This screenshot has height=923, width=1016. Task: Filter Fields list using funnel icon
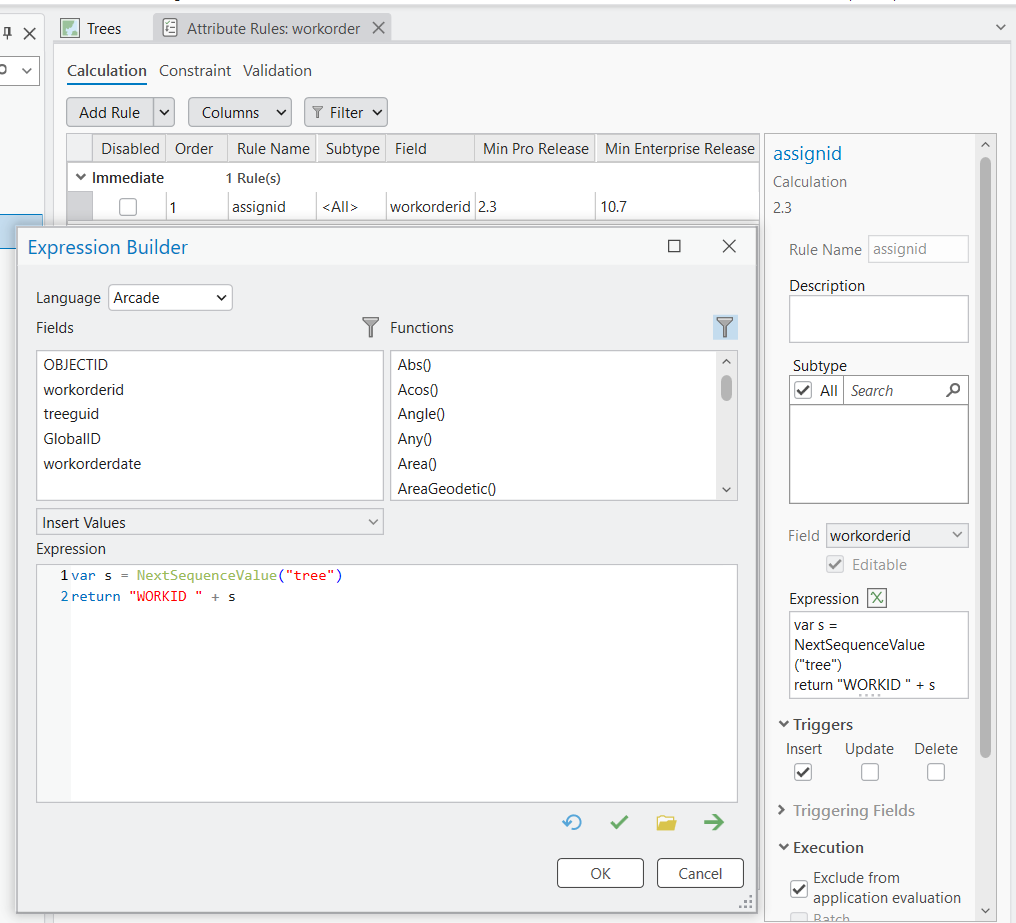[370, 327]
